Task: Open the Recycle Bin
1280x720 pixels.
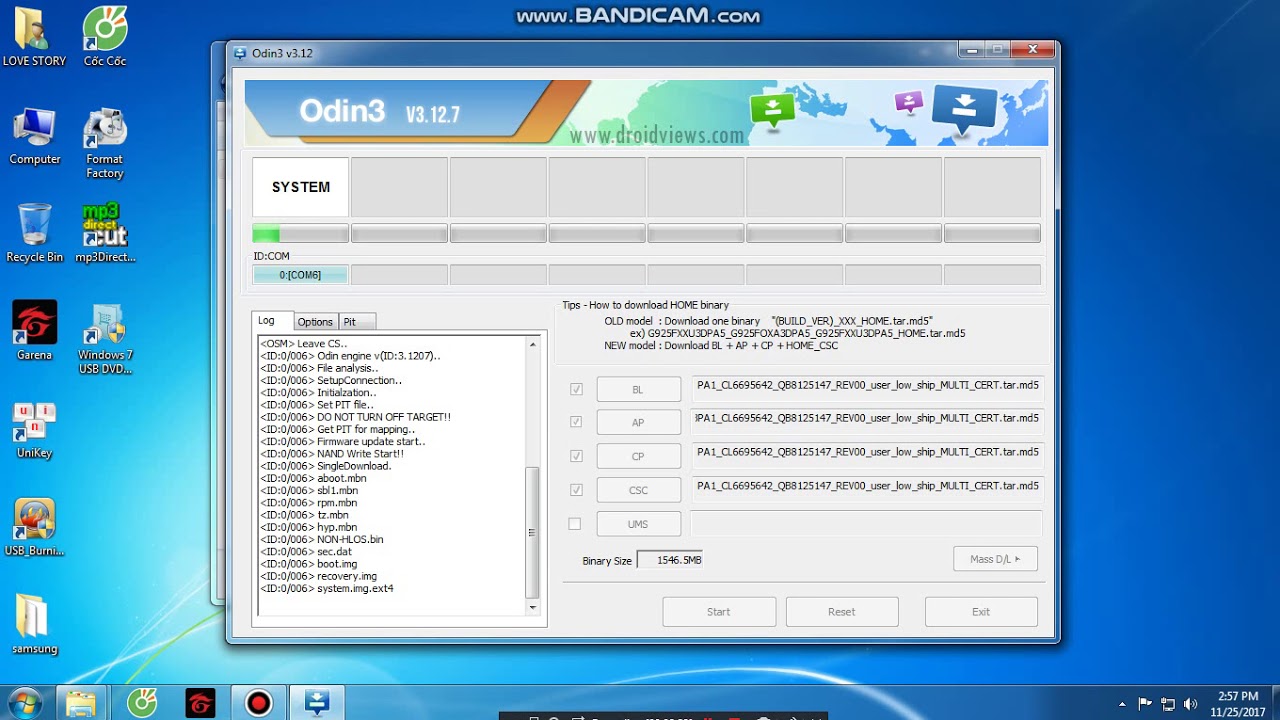Action: point(34,233)
